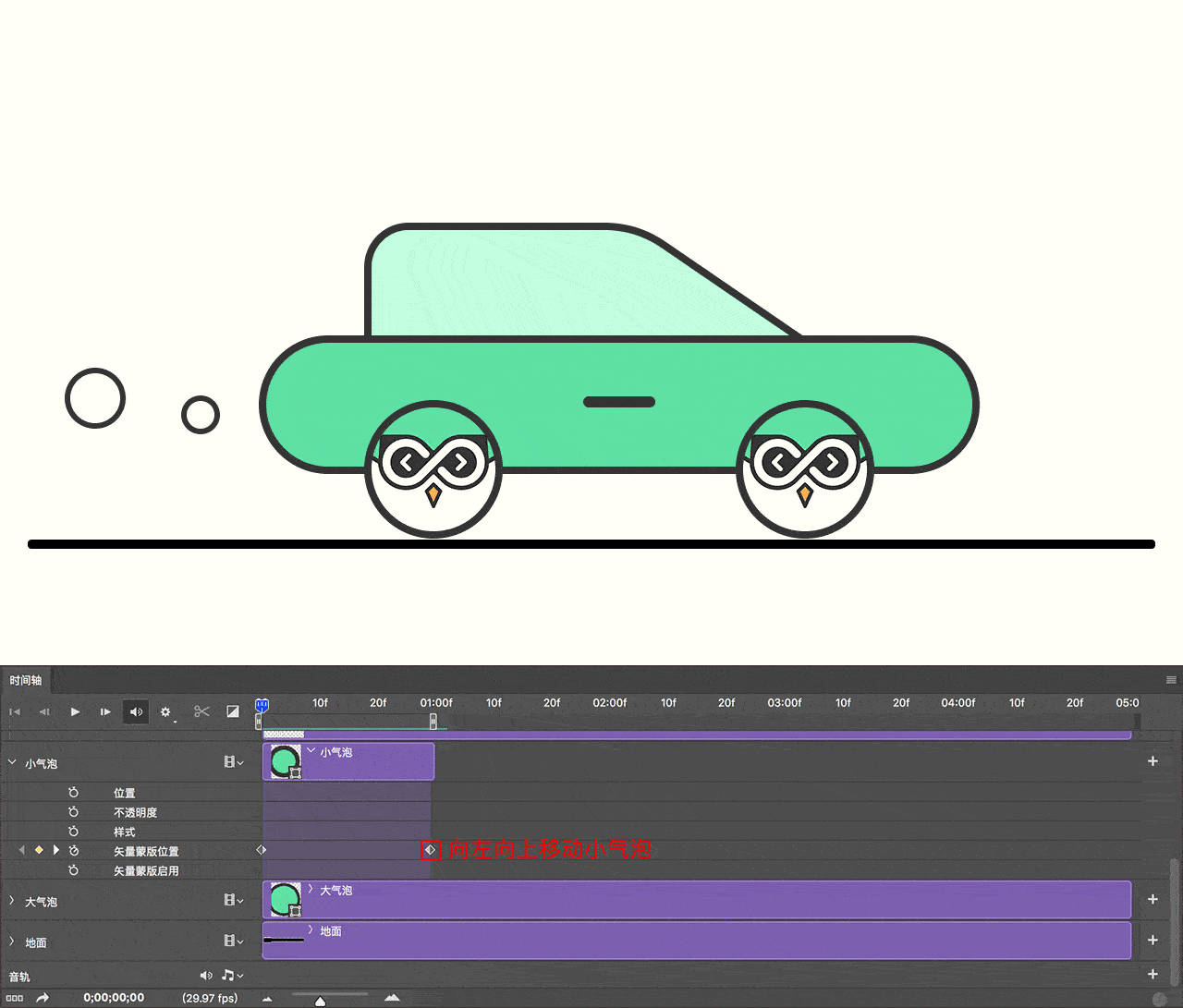Enable the 不透明度 keyframe stopwatch
The width and height of the screenshot is (1183, 1008).
[x=74, y=812]
